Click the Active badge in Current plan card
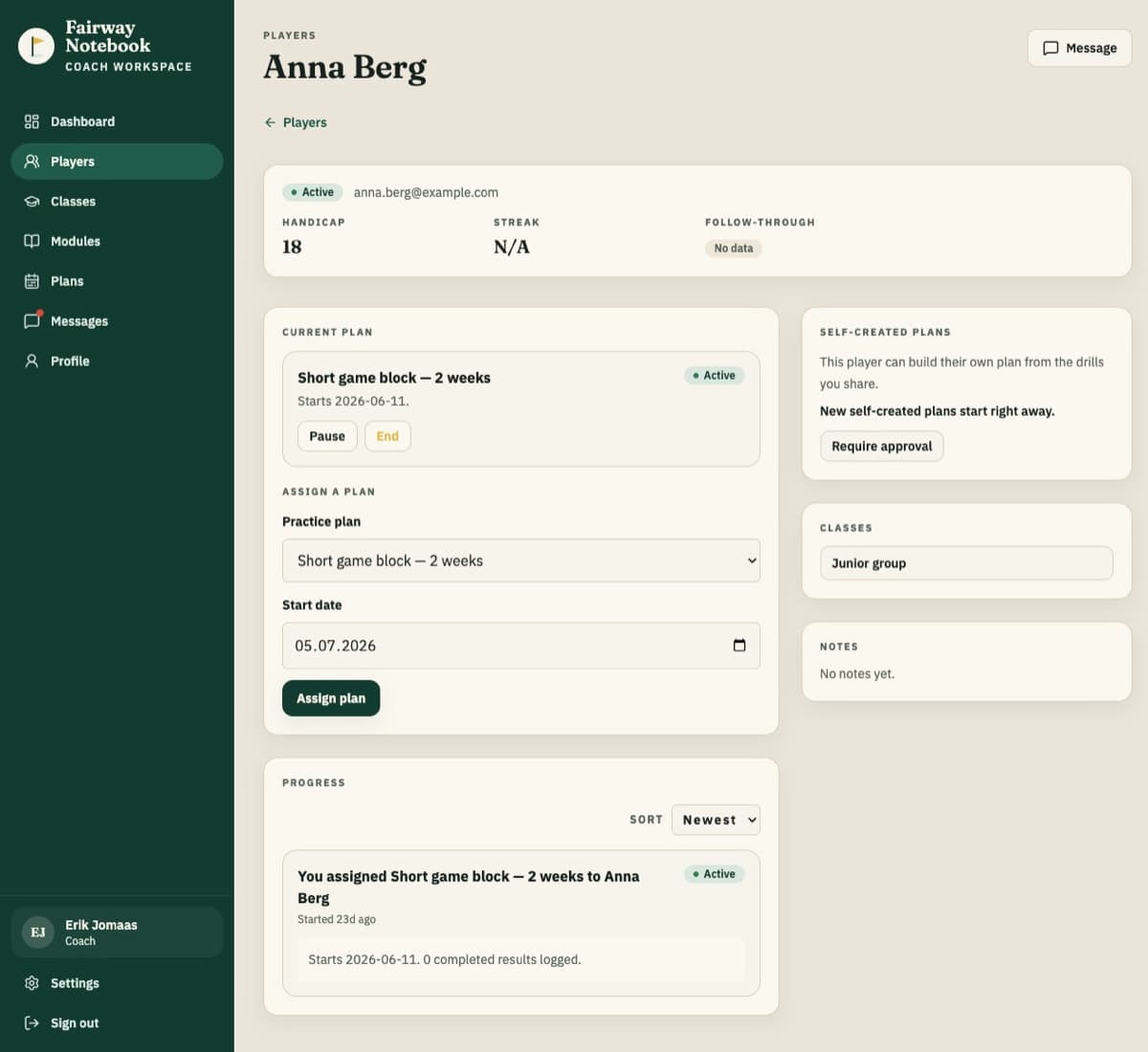Image resolution: width=1148 pixels, height=1052 pixels. point(715,376)
